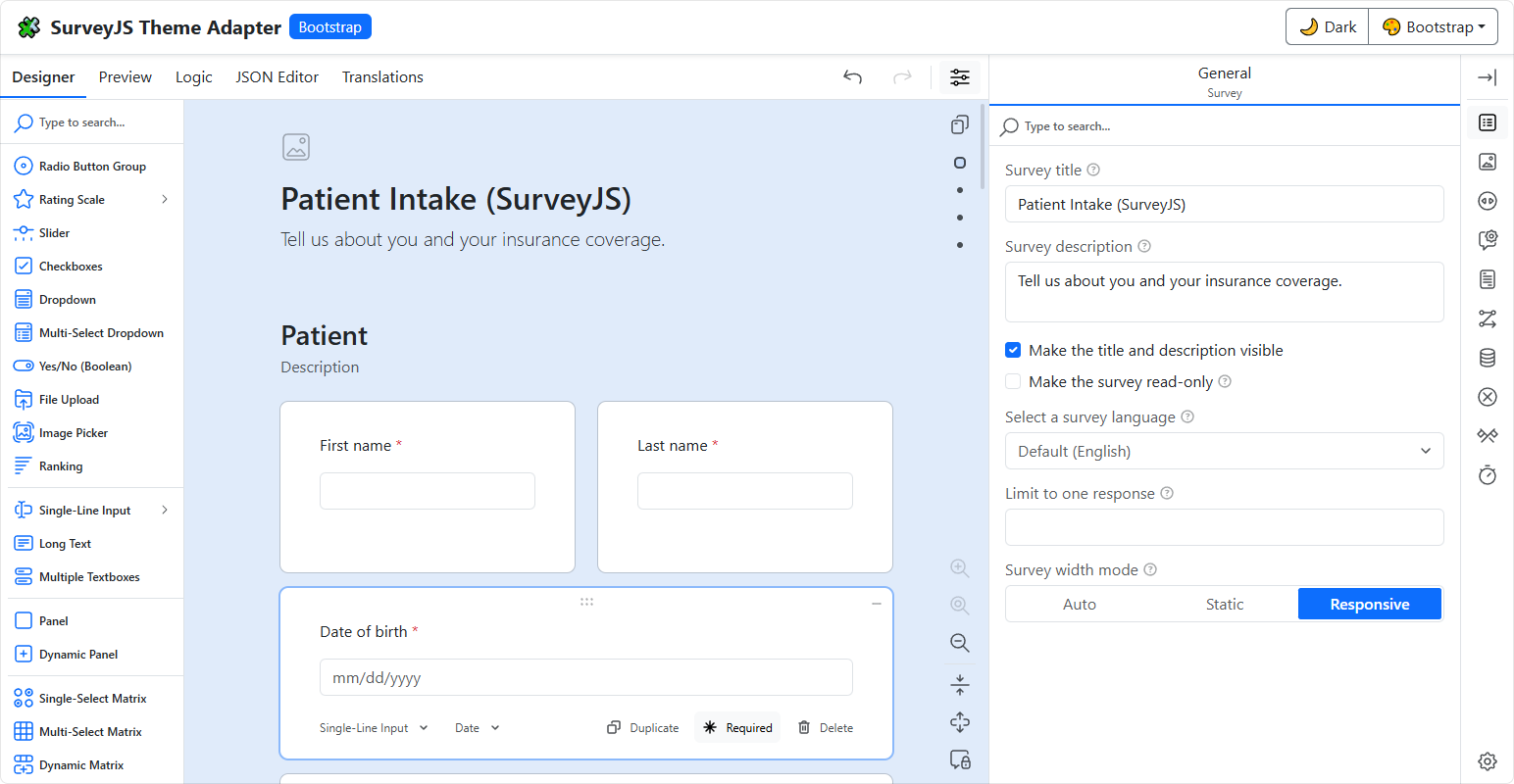Switch to the Logic tab
Image resolution: width=1514 pixels, height=784 pixels.
[194, 77]
